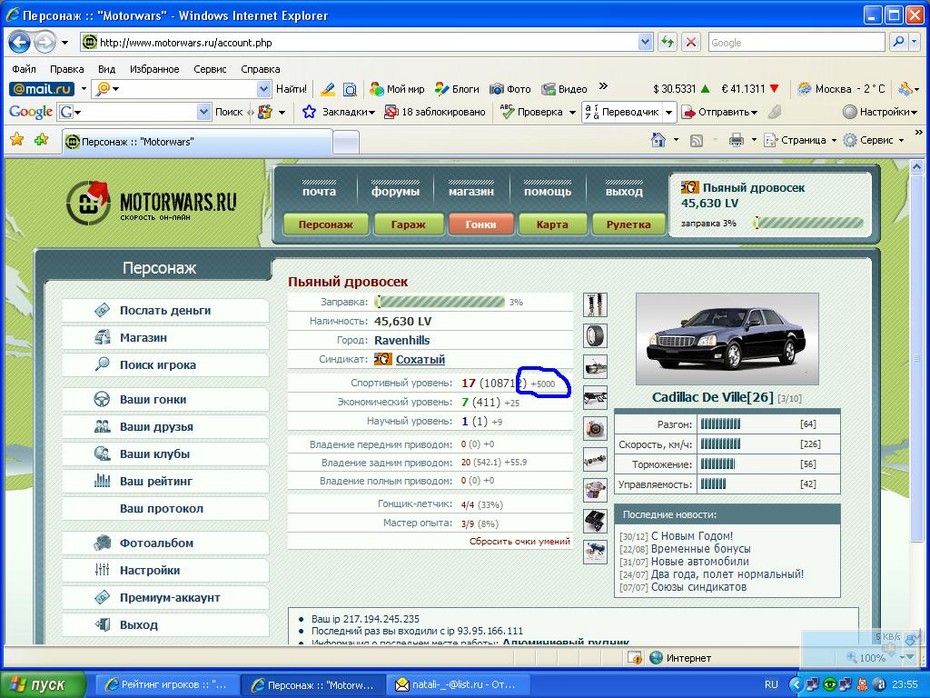Open Фото in mail.ru toolbar
Image resolution: width=930 pixels, height=698 pixels.
point(510,89)
